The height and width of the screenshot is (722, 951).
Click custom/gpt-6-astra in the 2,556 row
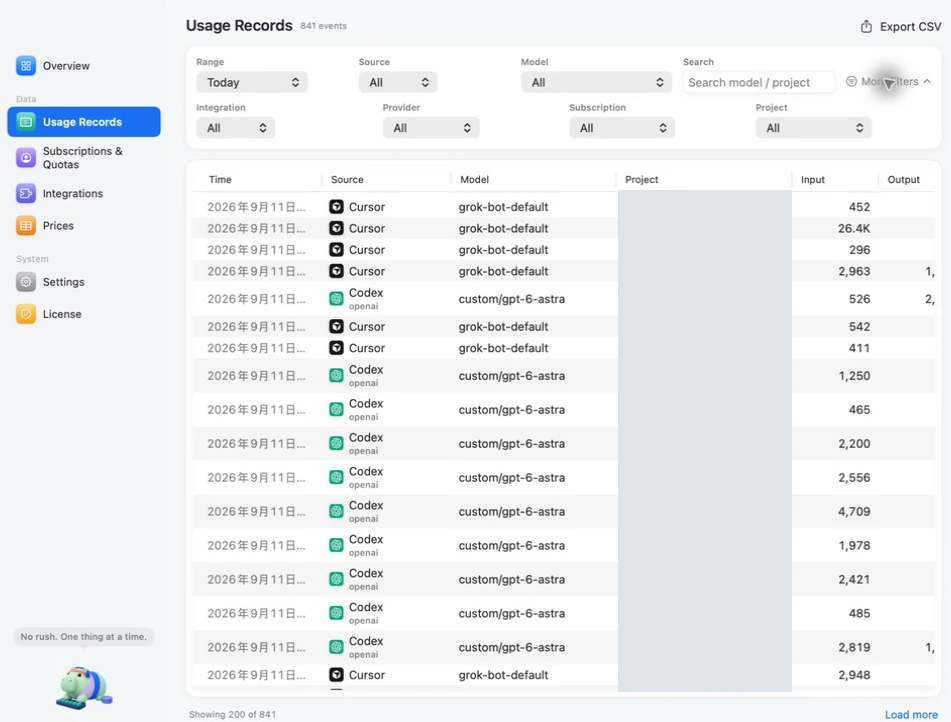point(511,477)
